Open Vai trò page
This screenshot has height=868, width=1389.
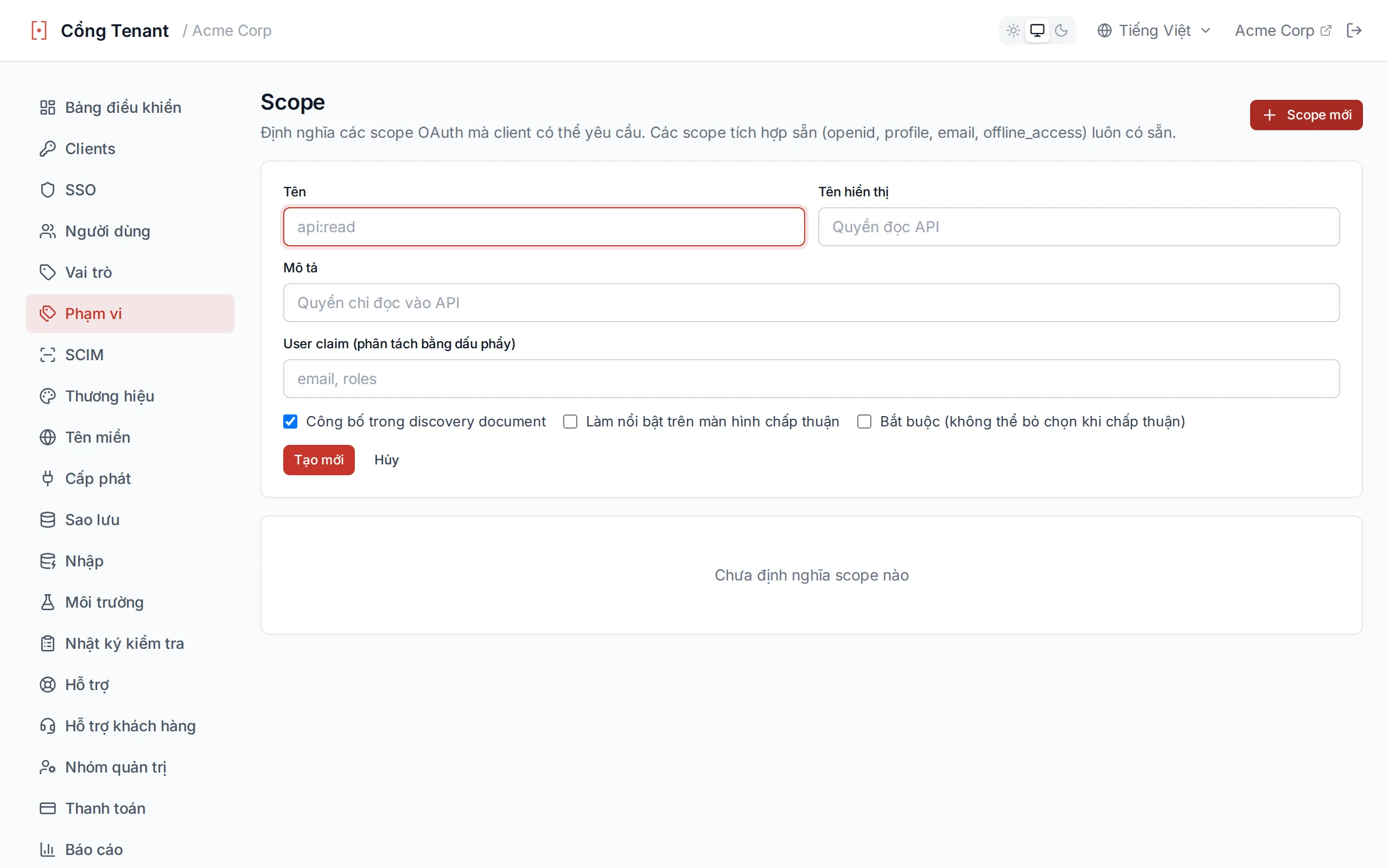click(x=130, y=272)
